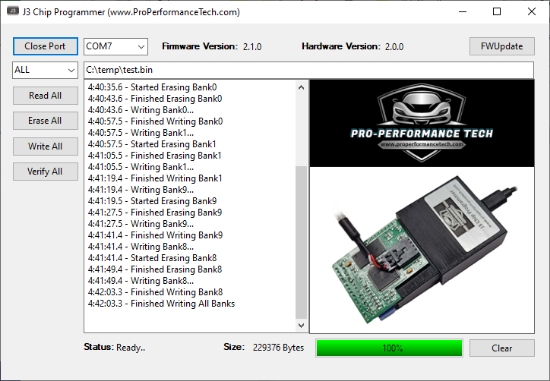This screenshot has height=381, width=550.
Task: Click the log vertical scrollbar thumb
Action: pos(301,242)
